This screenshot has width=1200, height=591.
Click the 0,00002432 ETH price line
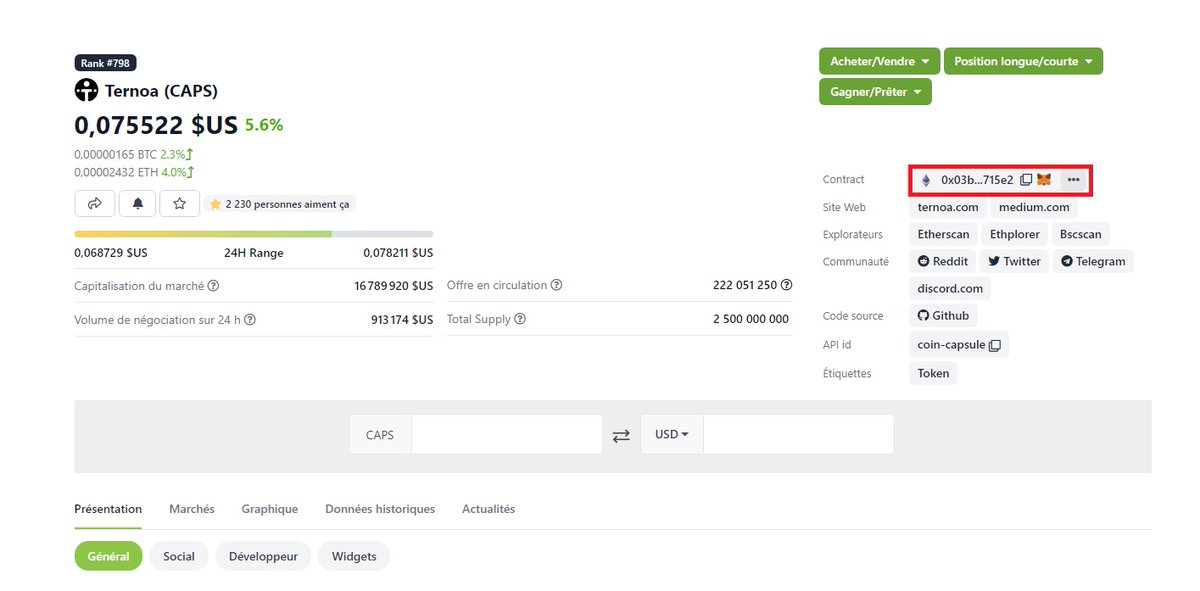(x=134, y=171)
